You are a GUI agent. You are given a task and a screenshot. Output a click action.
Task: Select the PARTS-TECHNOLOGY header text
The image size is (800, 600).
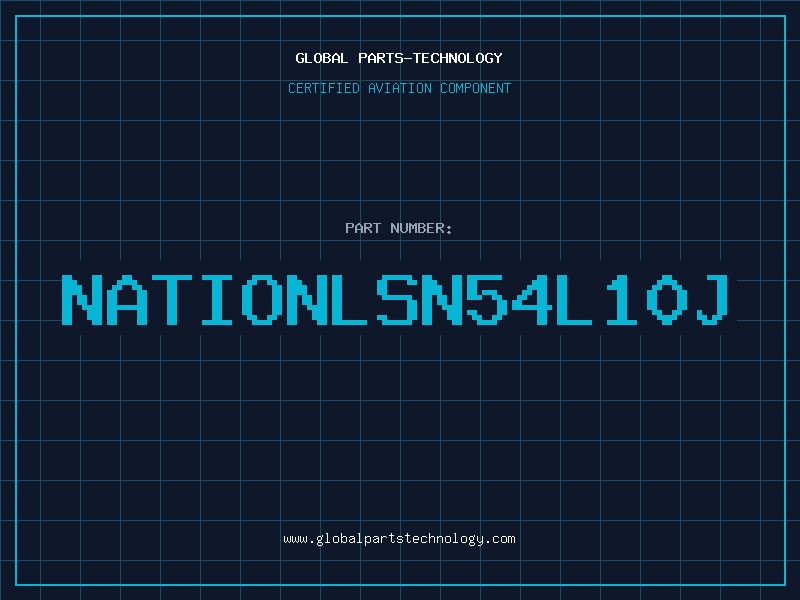(x=430, y=58)
